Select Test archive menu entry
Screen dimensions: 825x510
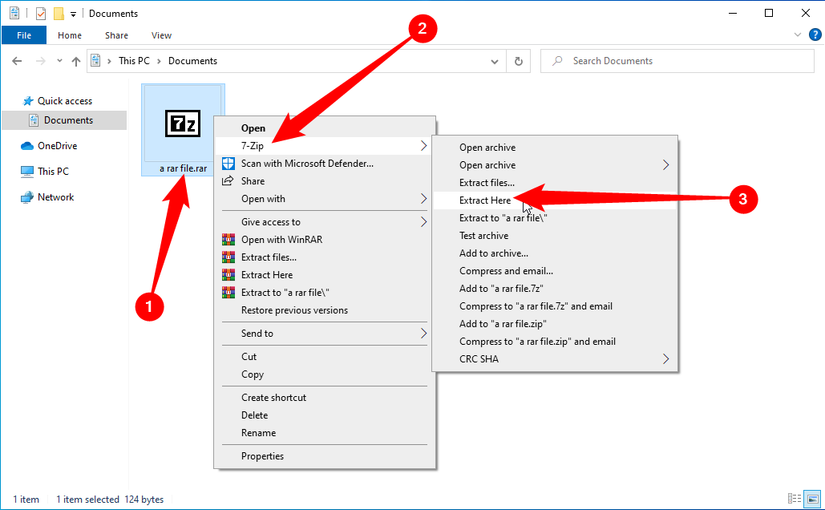point(483,236)
